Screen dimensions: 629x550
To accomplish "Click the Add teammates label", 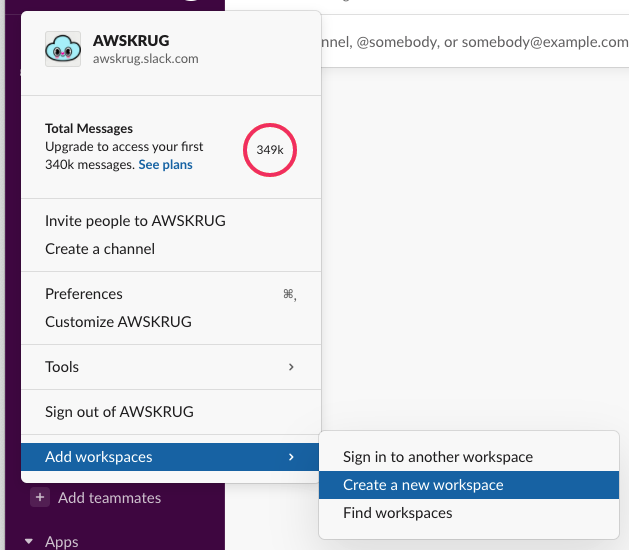I will 110,498.
